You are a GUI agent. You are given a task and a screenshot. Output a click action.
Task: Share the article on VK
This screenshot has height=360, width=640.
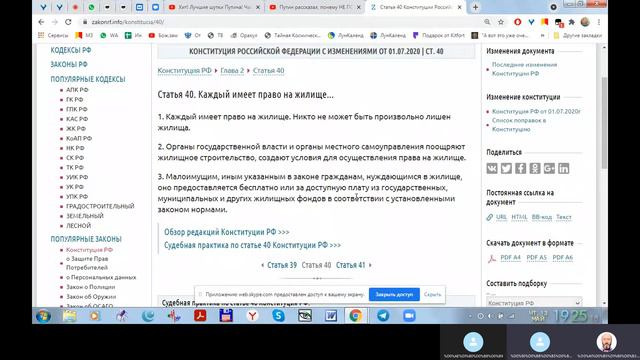point(492,168)
